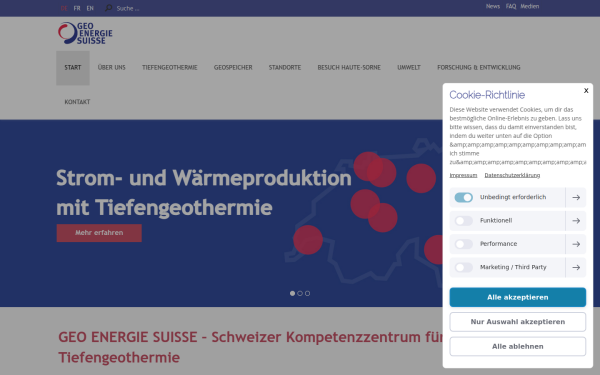Open the Datenschutzerklärung link
Viewport: 600px width, 375px height.
512,175
